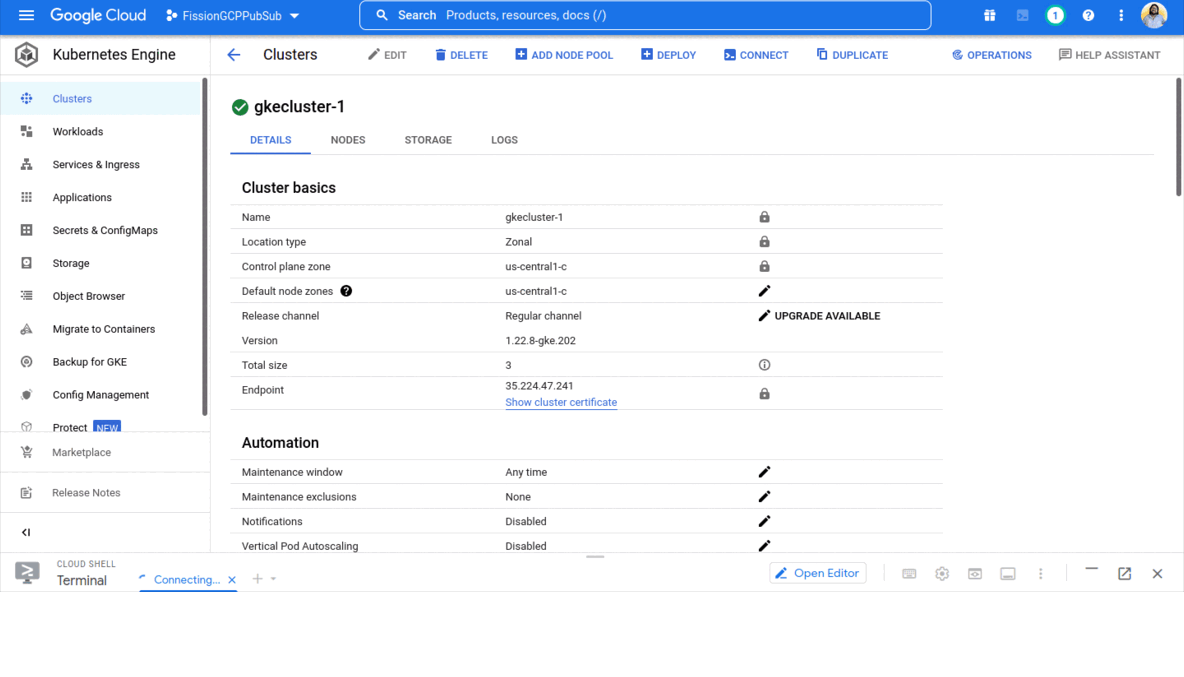Open dropdown arrow next to new tab plus

pyautogui.click(x=273, y=579)
